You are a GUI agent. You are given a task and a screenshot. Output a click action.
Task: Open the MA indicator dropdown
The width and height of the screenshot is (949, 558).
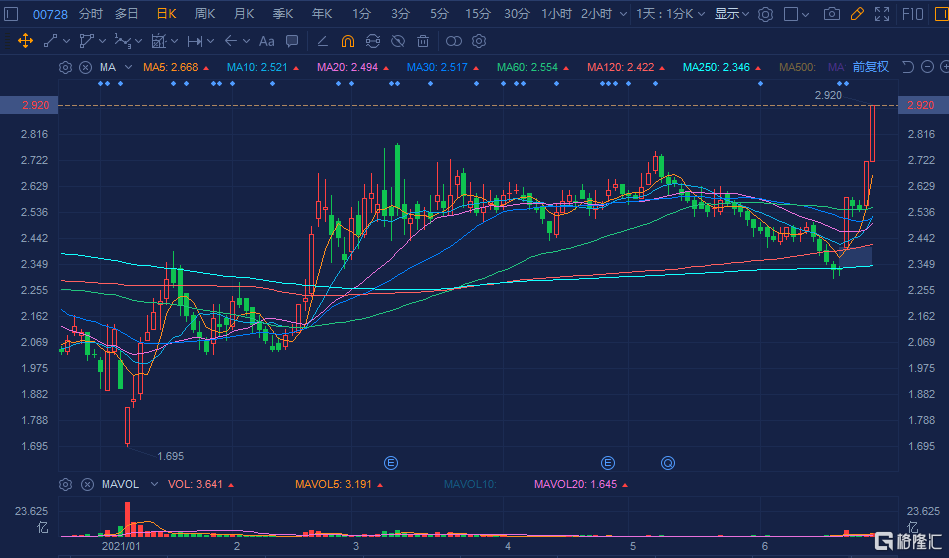[x=129, y=67]
